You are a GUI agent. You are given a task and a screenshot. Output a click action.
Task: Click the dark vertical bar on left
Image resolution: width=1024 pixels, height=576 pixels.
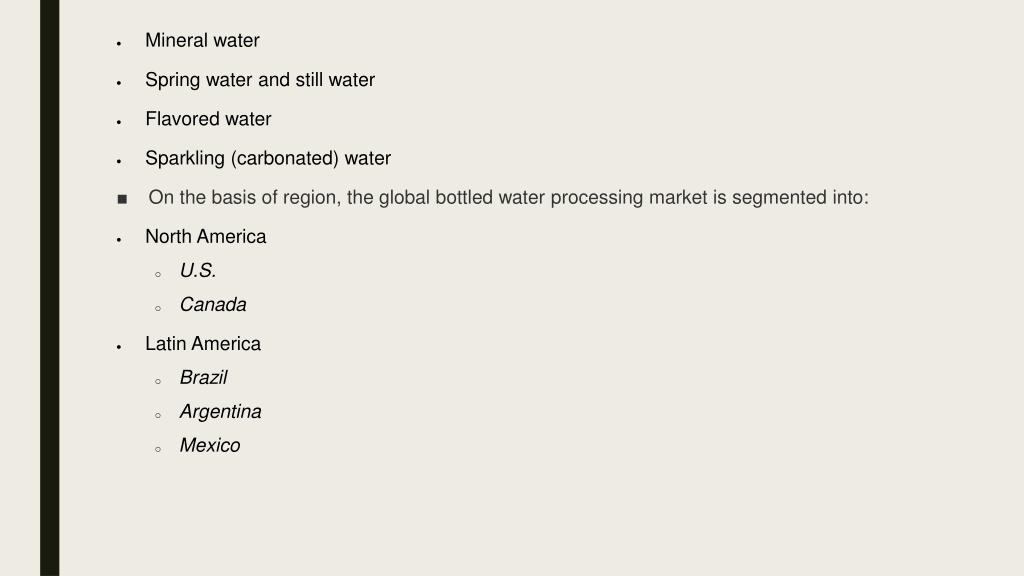(50, 288)
